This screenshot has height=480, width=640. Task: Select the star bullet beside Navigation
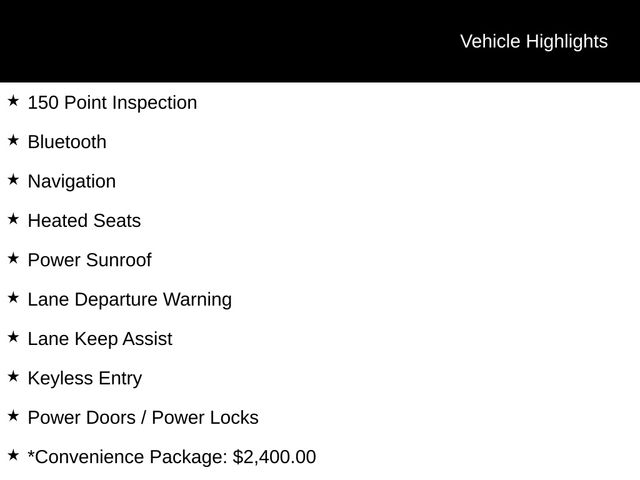[13, 180]
